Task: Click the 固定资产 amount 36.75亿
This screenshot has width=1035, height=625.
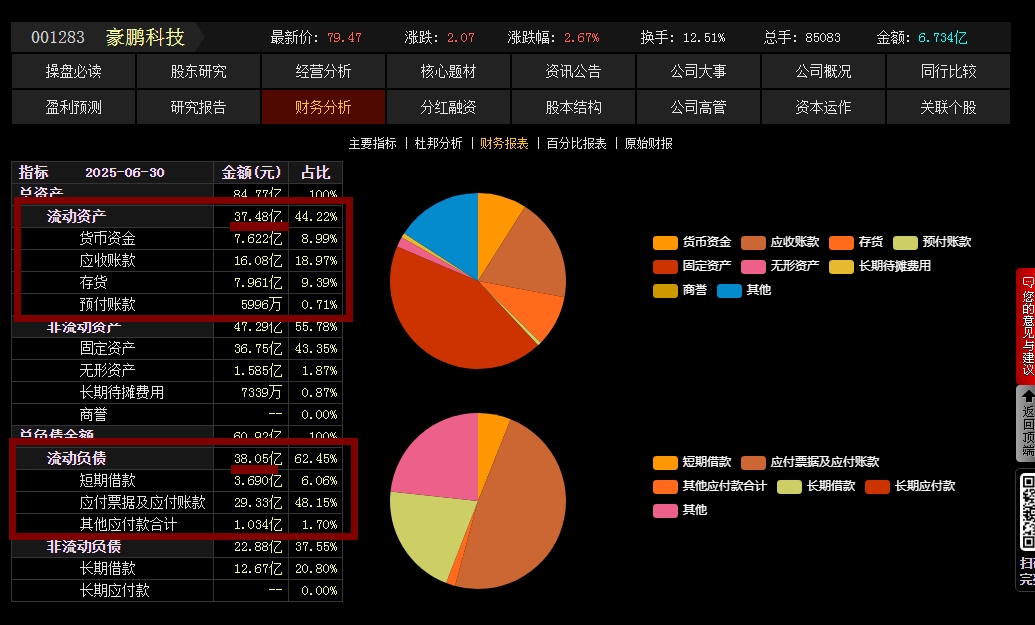Action: [x=257, y=348]
